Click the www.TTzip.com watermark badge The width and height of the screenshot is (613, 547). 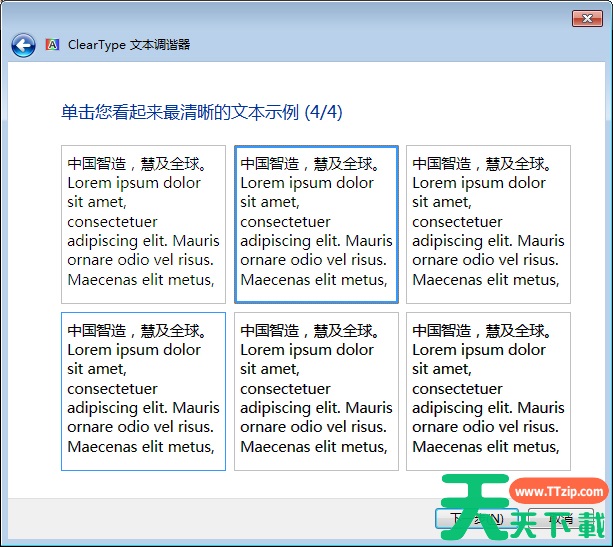558,492
